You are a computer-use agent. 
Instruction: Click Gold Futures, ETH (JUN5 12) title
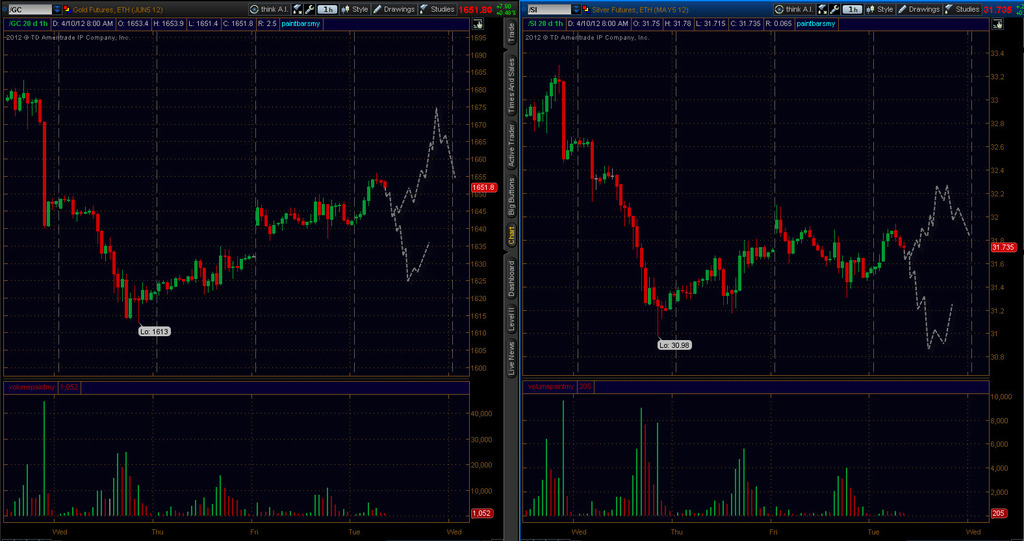coord(118,10)
